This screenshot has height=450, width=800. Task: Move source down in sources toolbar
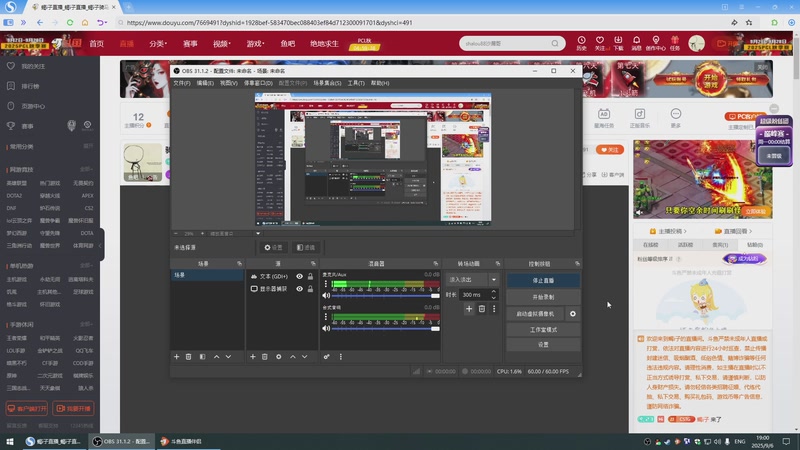click(x=305, y=357)
